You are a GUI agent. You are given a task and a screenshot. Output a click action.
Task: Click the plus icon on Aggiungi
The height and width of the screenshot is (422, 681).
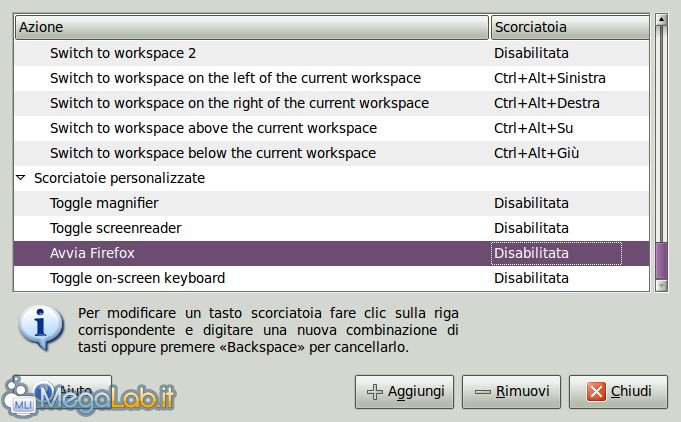[x=375, y=392]
